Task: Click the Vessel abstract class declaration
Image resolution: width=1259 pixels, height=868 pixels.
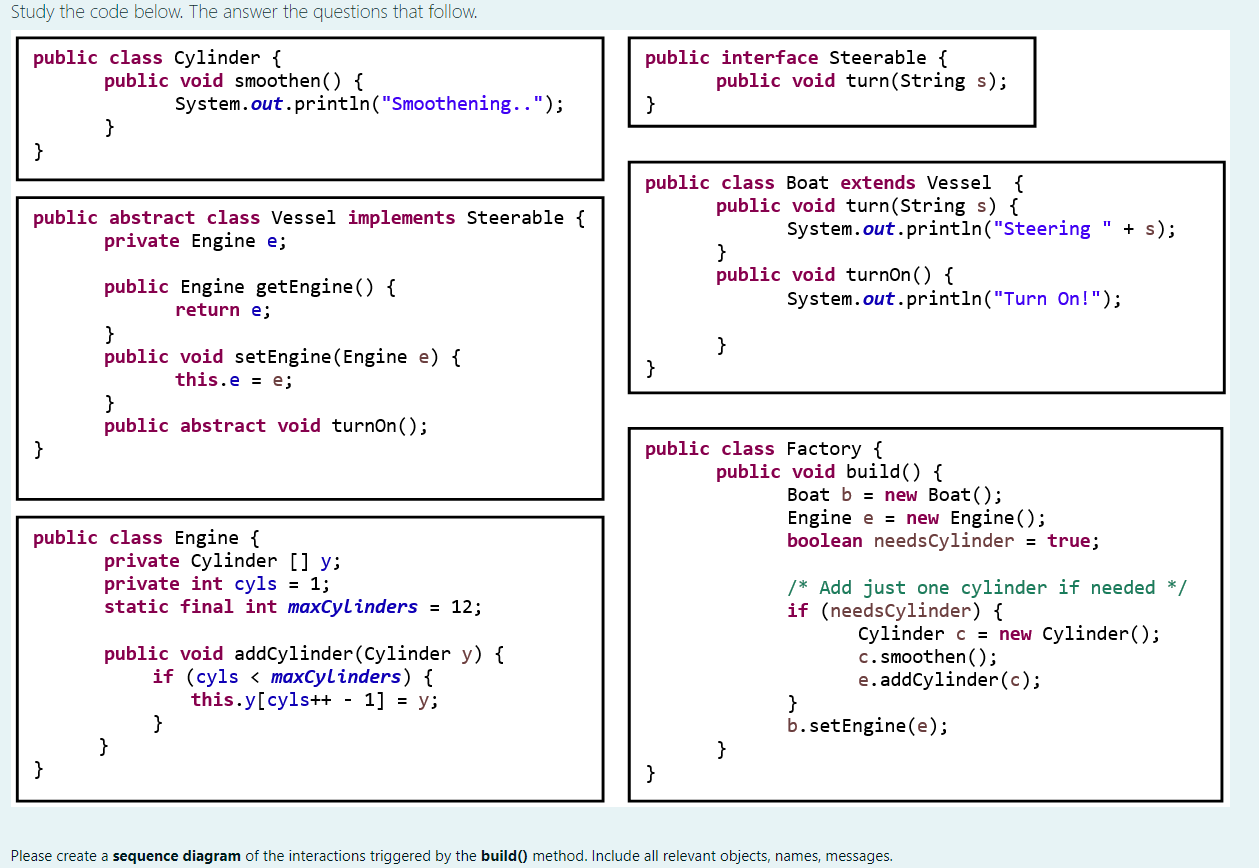Action: pyautogui.click(x=306, y=217)
